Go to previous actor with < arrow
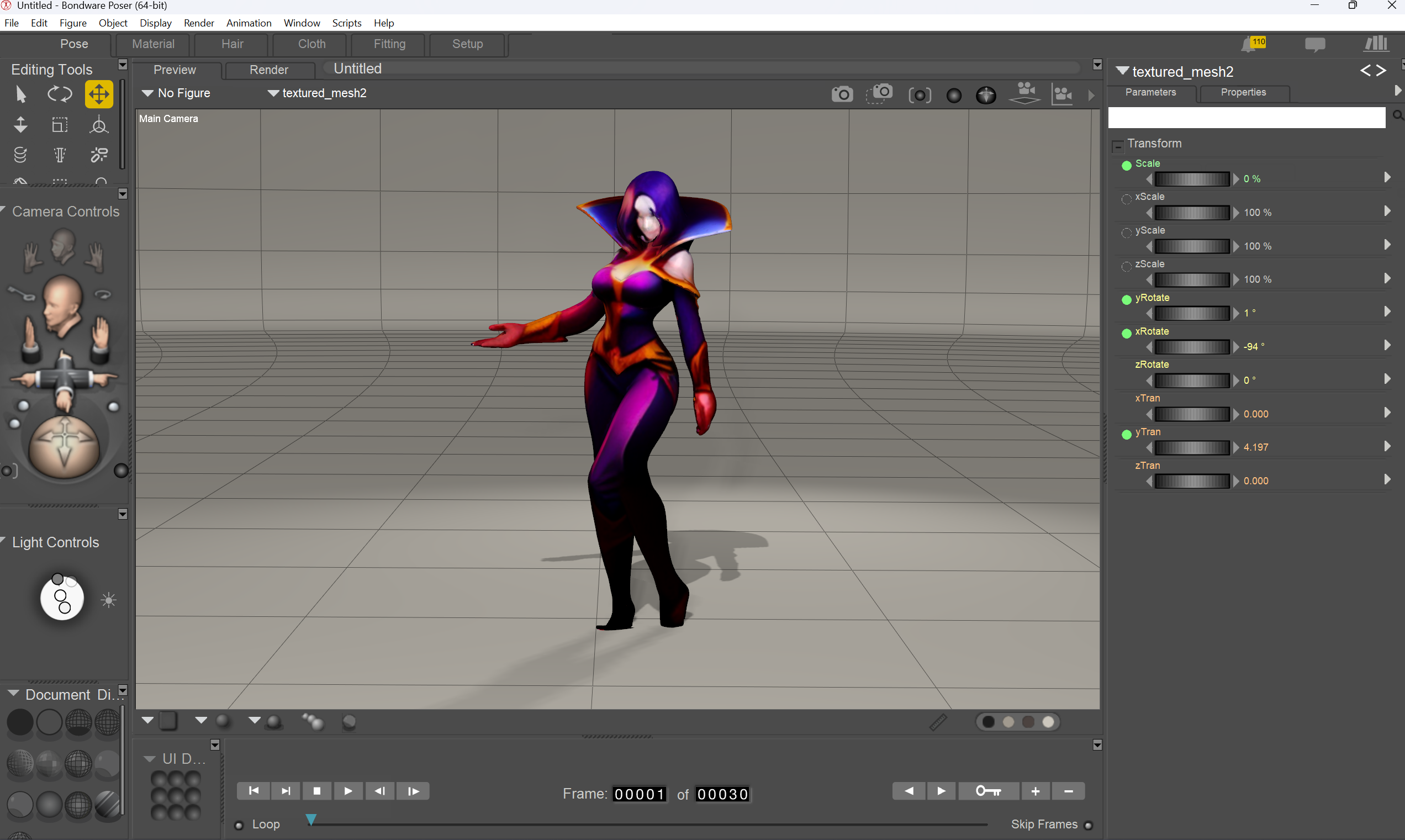The height and width of the screenshot is (840, 1405). pos(1365,71)
